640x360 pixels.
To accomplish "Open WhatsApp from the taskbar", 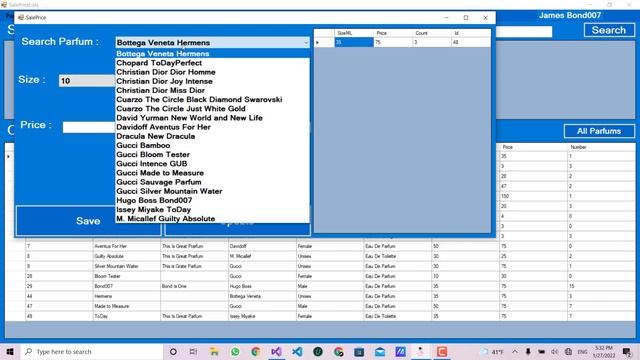I will click(x=235, y=351).
